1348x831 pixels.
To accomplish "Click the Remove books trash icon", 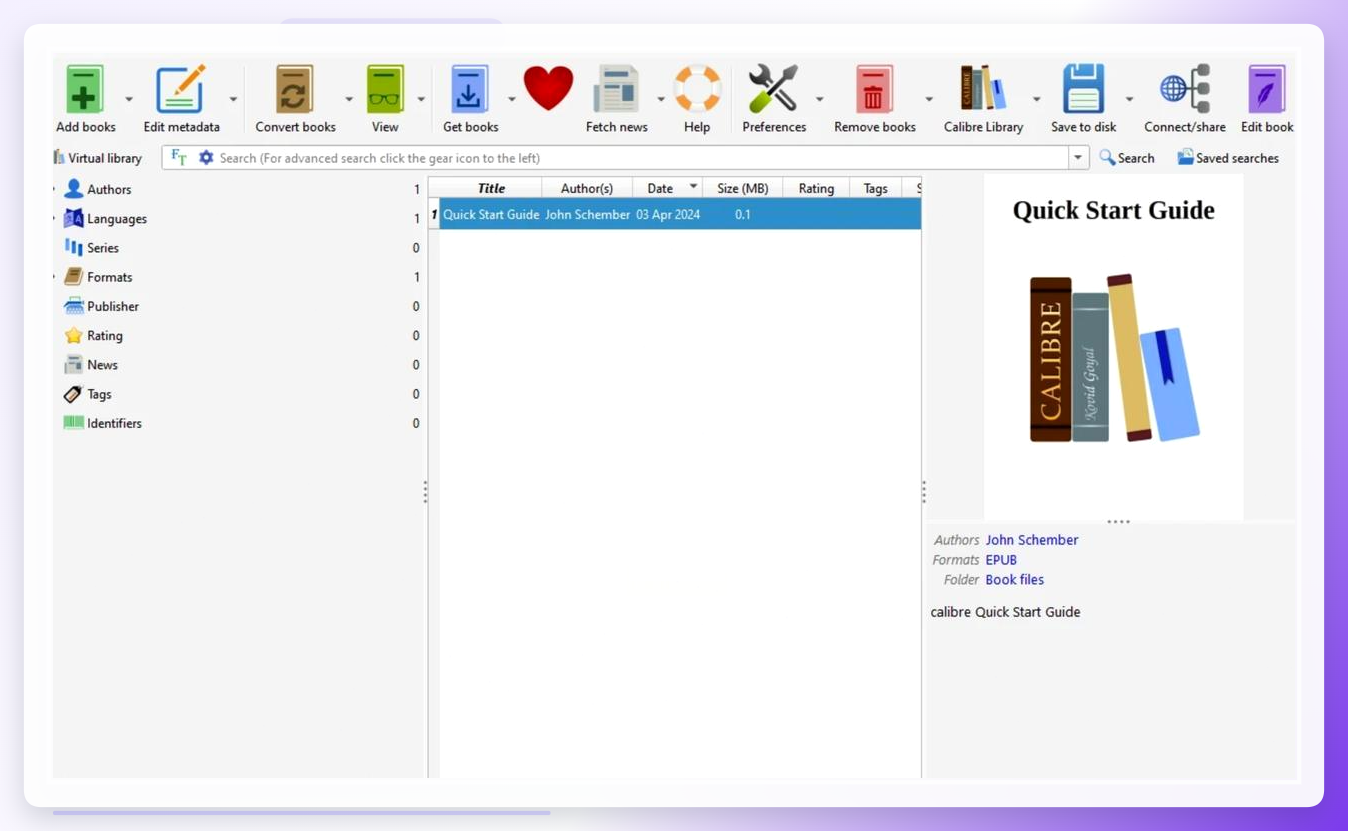I will (874, 89).
